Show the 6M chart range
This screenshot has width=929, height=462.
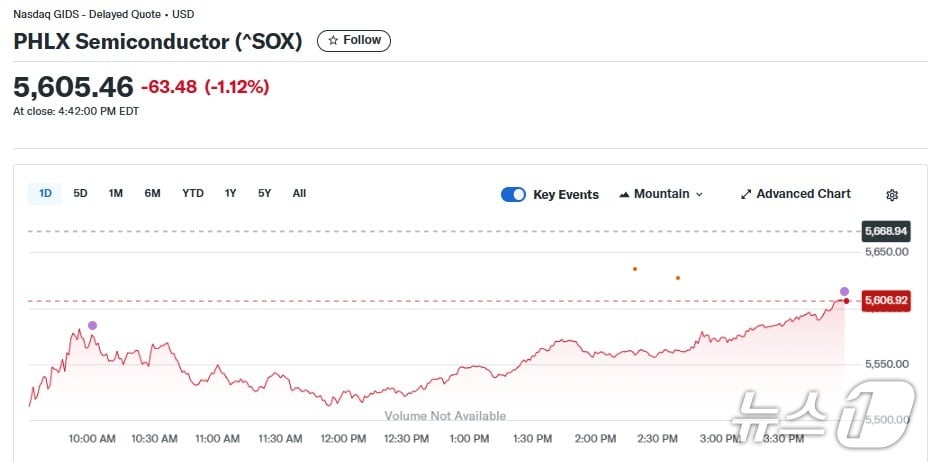coord(152,193)
